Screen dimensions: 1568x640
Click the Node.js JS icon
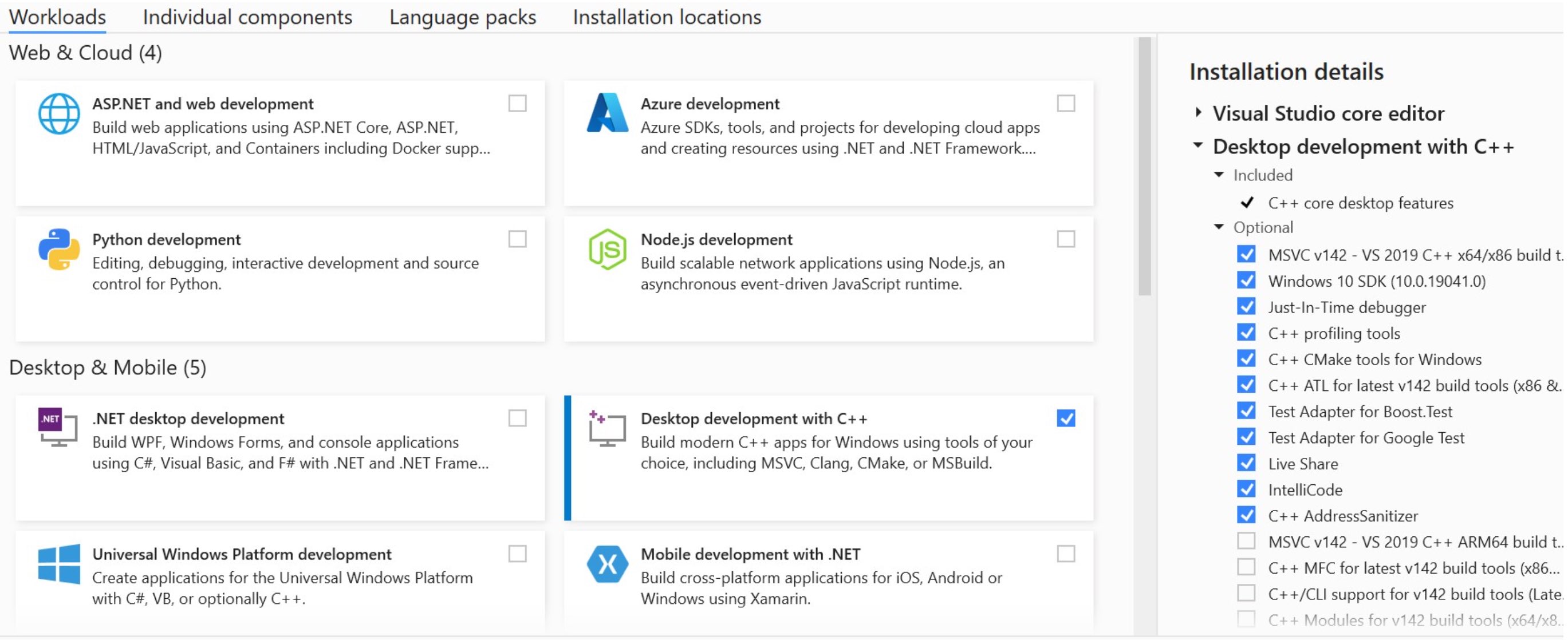pyautogui.click(x=607, y=248)
